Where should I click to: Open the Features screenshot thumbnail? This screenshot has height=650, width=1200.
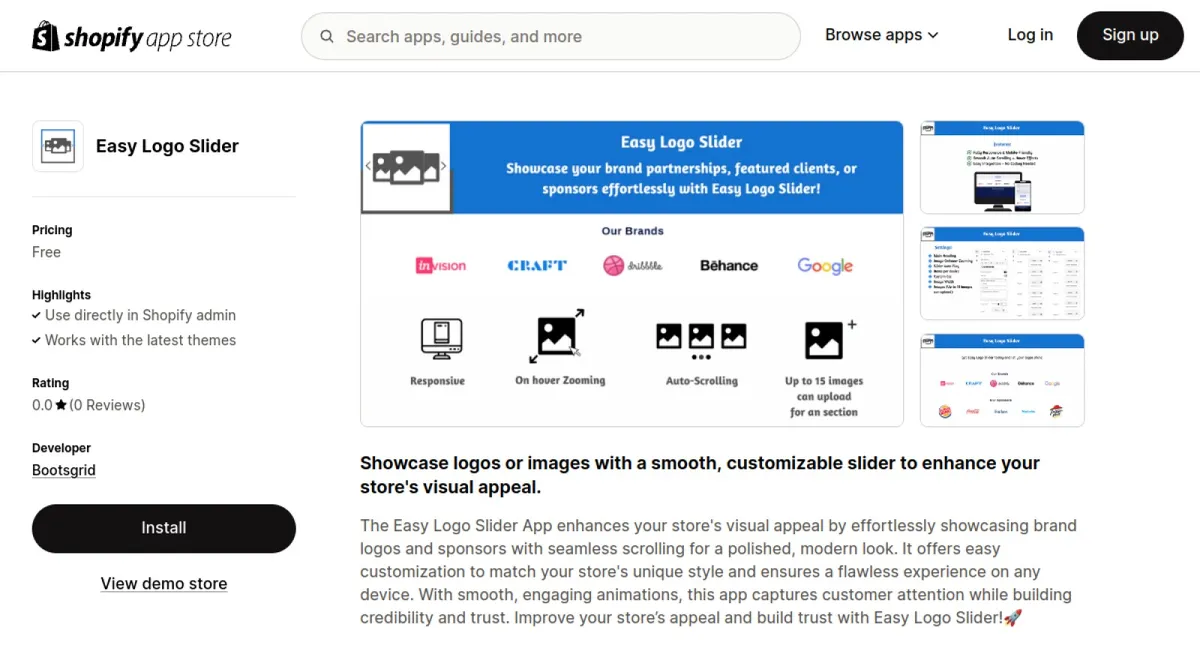coord(1002,167)
